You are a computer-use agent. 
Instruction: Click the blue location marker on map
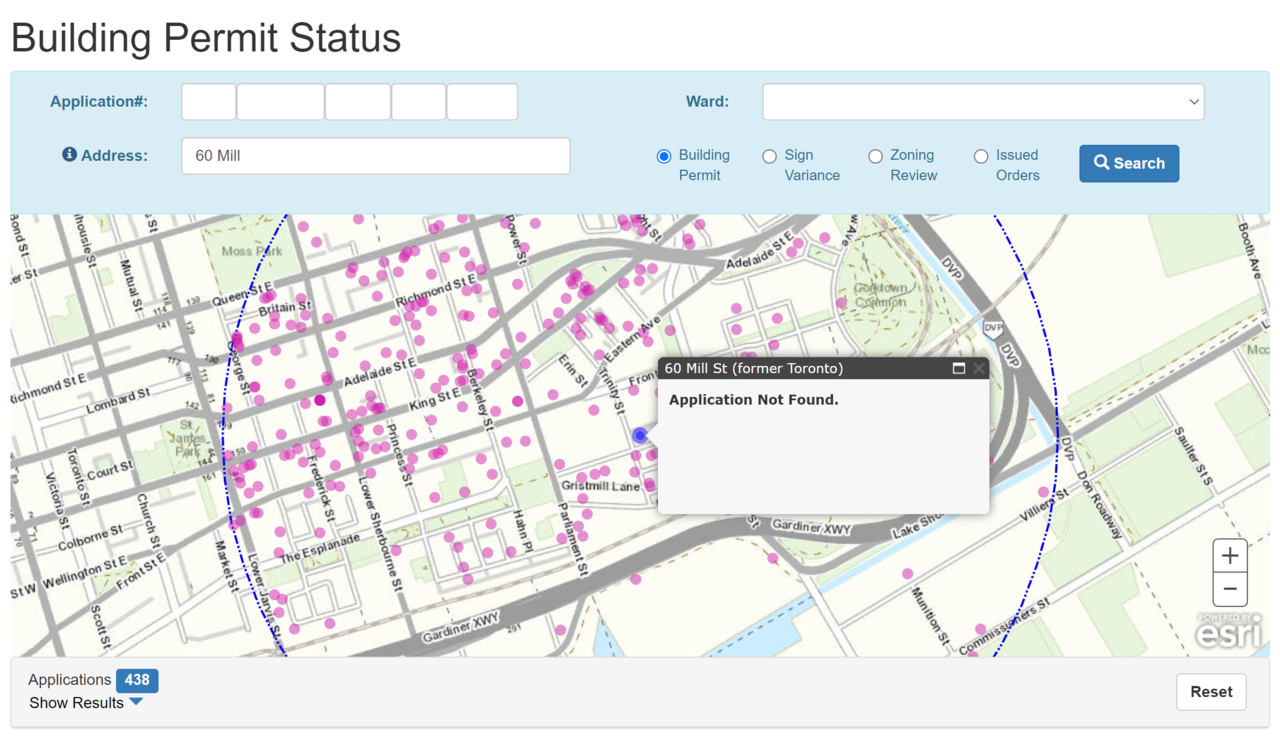pos(640,435)
